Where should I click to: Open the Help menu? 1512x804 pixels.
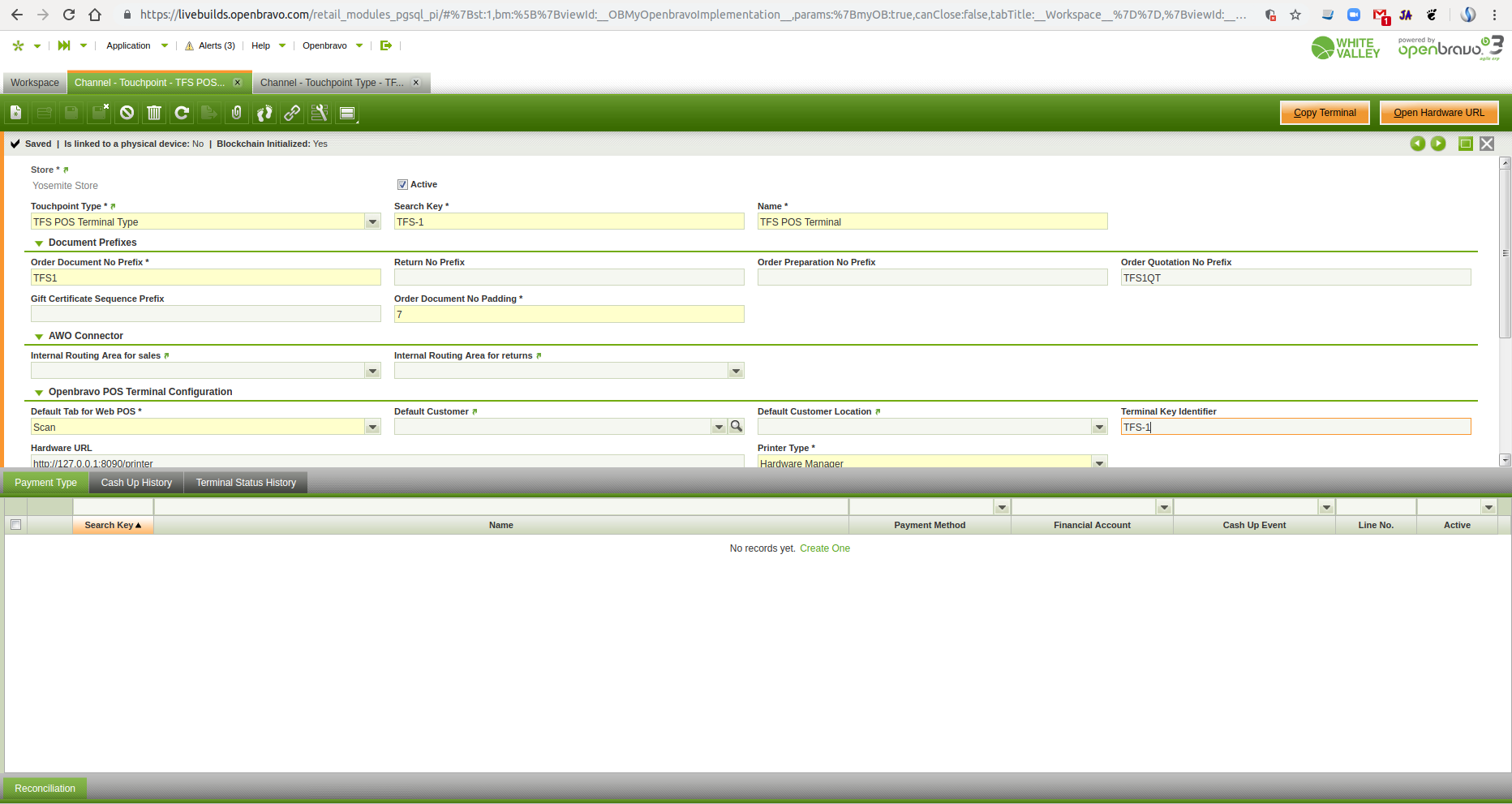pyautogui.click(x=268, y=45)
